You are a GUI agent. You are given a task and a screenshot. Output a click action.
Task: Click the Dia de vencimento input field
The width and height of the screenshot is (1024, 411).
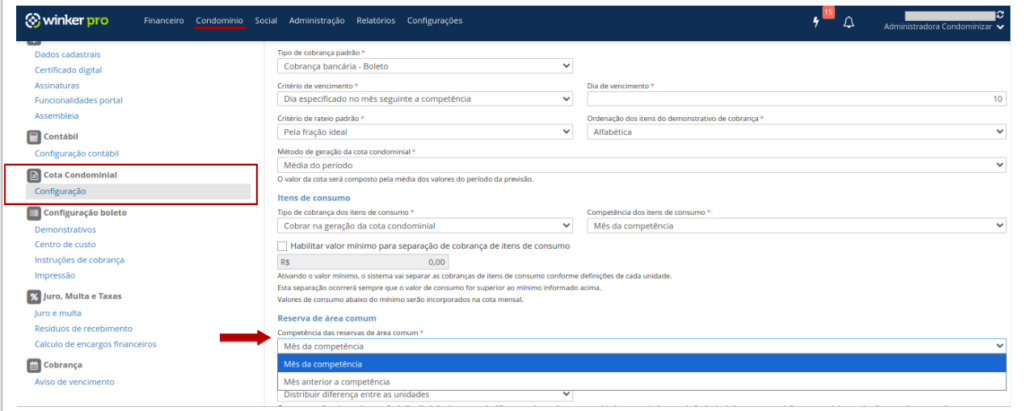pos(796,99)
